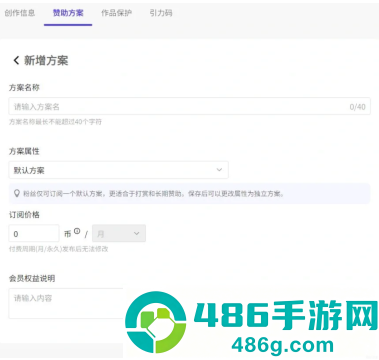Open the 方案属性 dropdown showing 默认方案
Screen dimensions: 379x360
118,170
